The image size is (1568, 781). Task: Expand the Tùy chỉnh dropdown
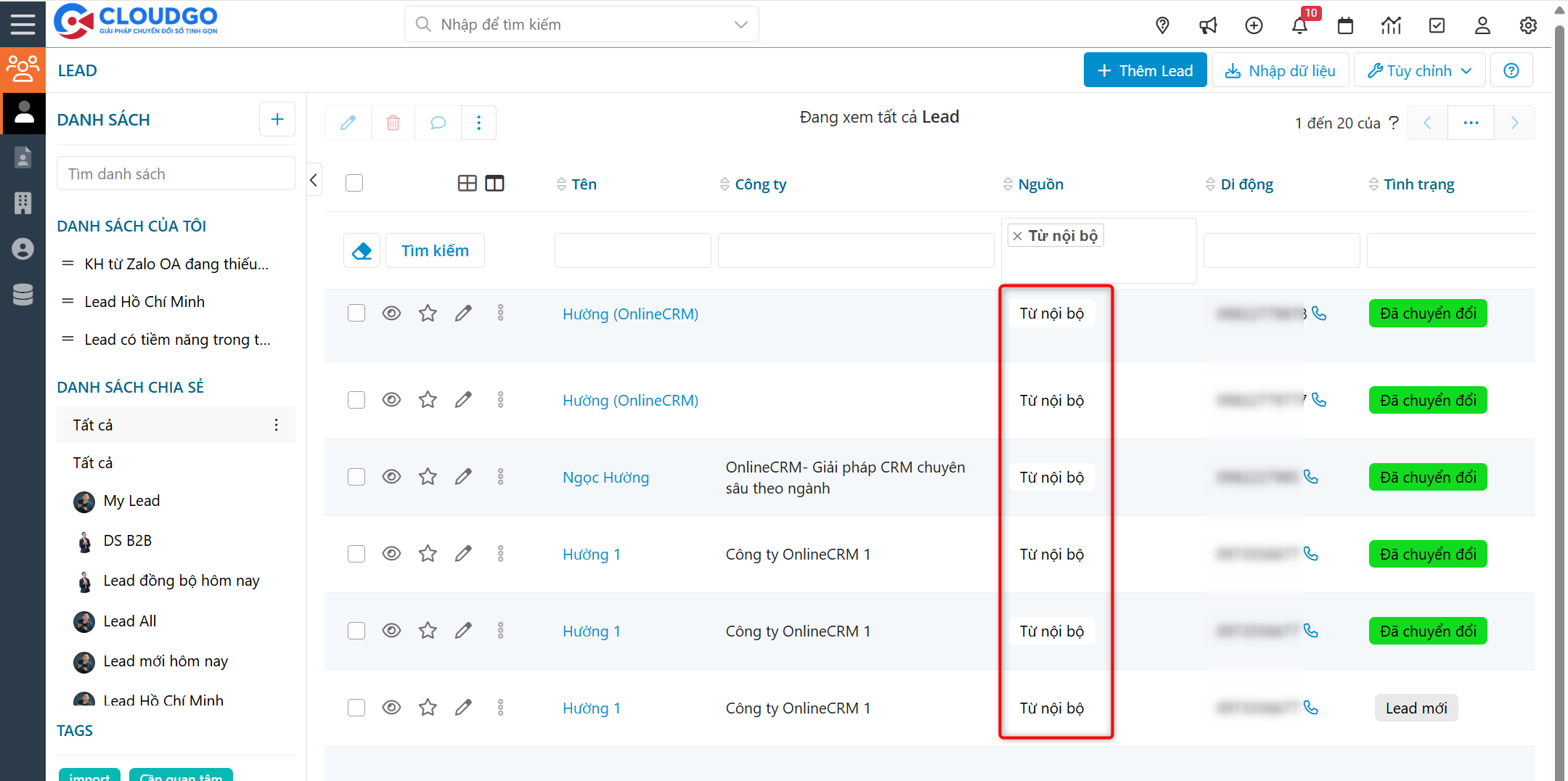tap(1419, 70)
